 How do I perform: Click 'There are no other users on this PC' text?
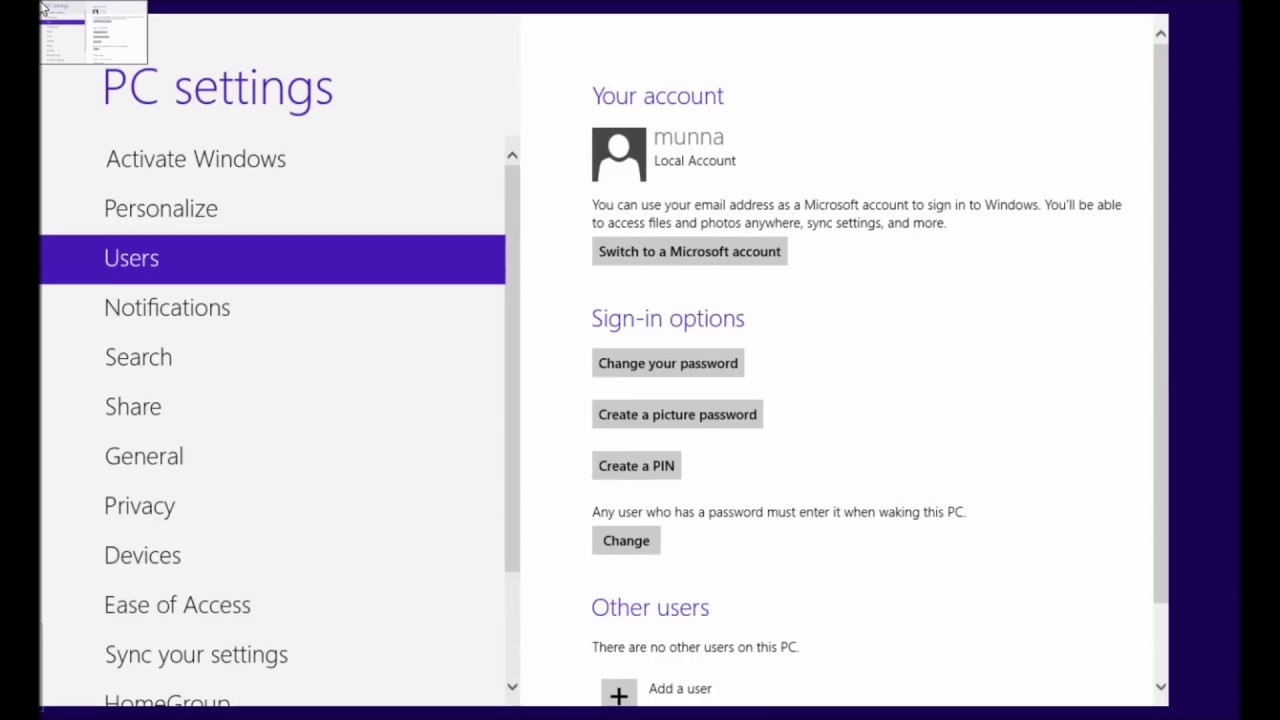695,647
